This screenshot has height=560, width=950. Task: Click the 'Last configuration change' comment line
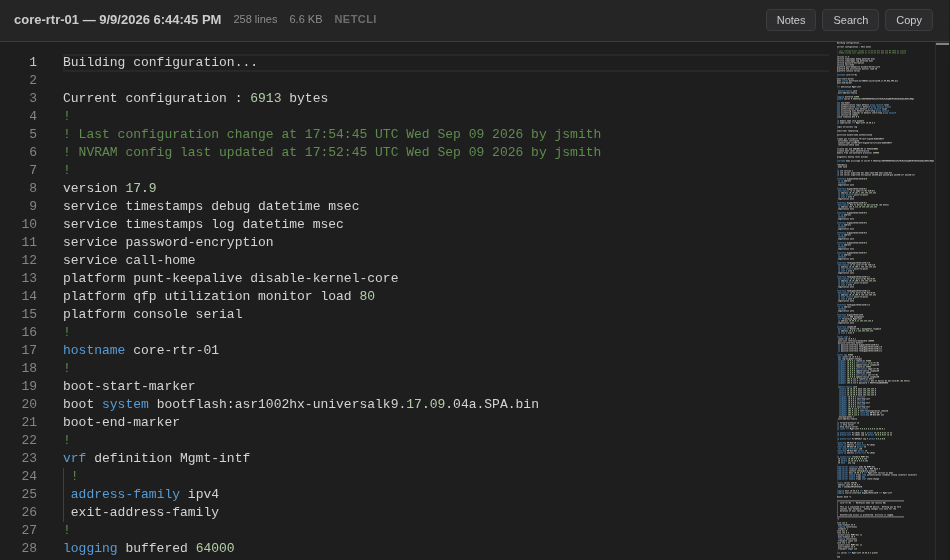tap(332, 134)
